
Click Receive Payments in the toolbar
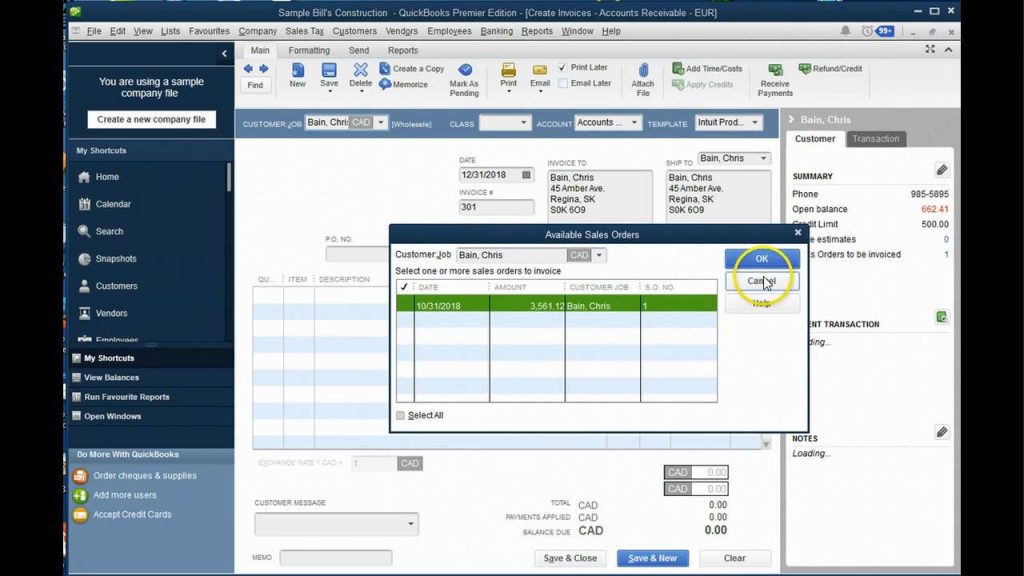point(774,82)
